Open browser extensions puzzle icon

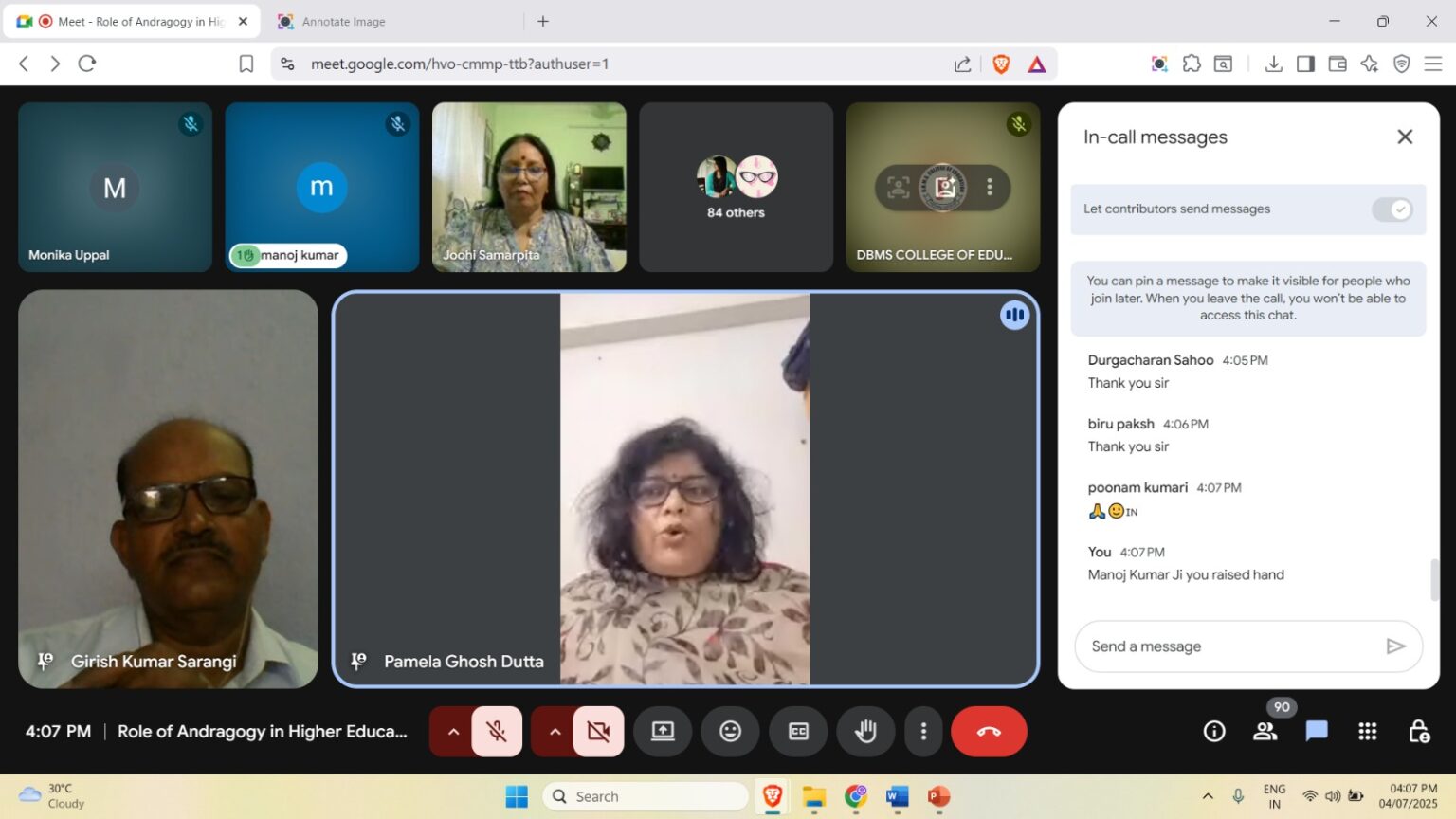pos(1192,64)
